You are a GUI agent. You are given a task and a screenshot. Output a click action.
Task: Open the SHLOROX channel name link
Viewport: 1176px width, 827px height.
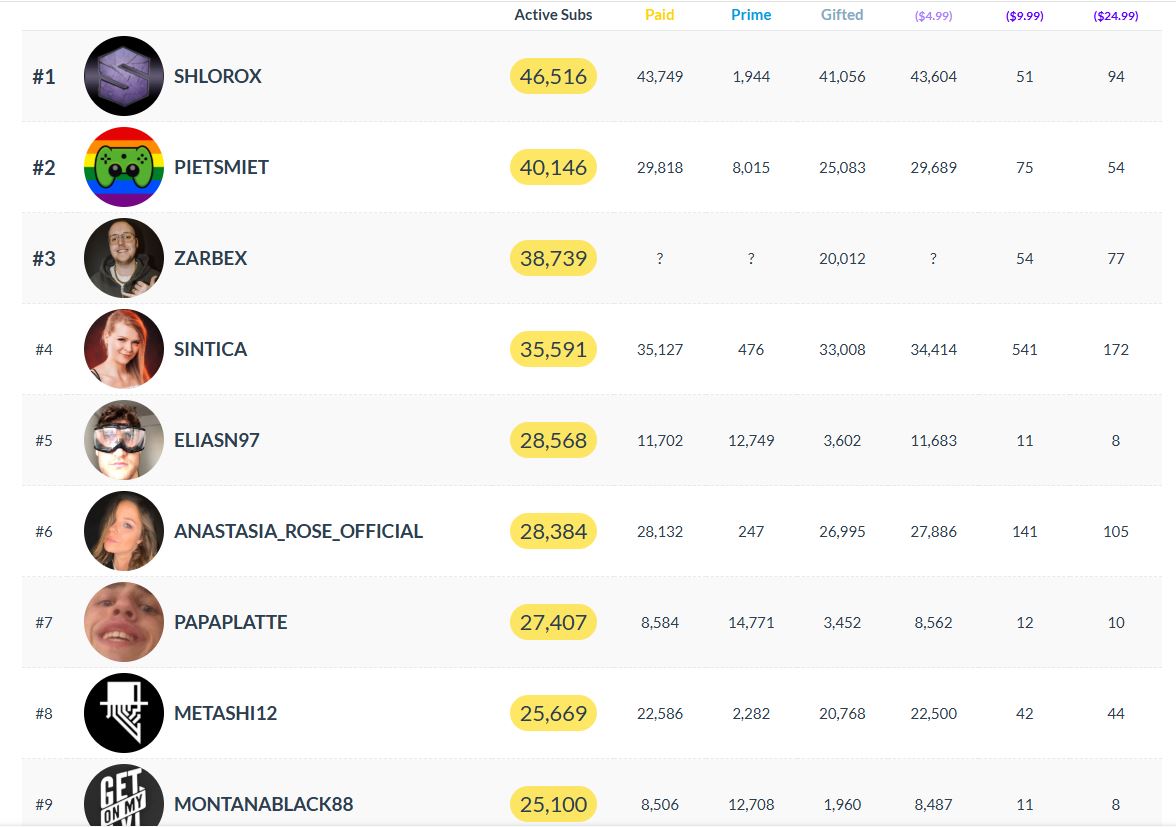click(217, 76)
